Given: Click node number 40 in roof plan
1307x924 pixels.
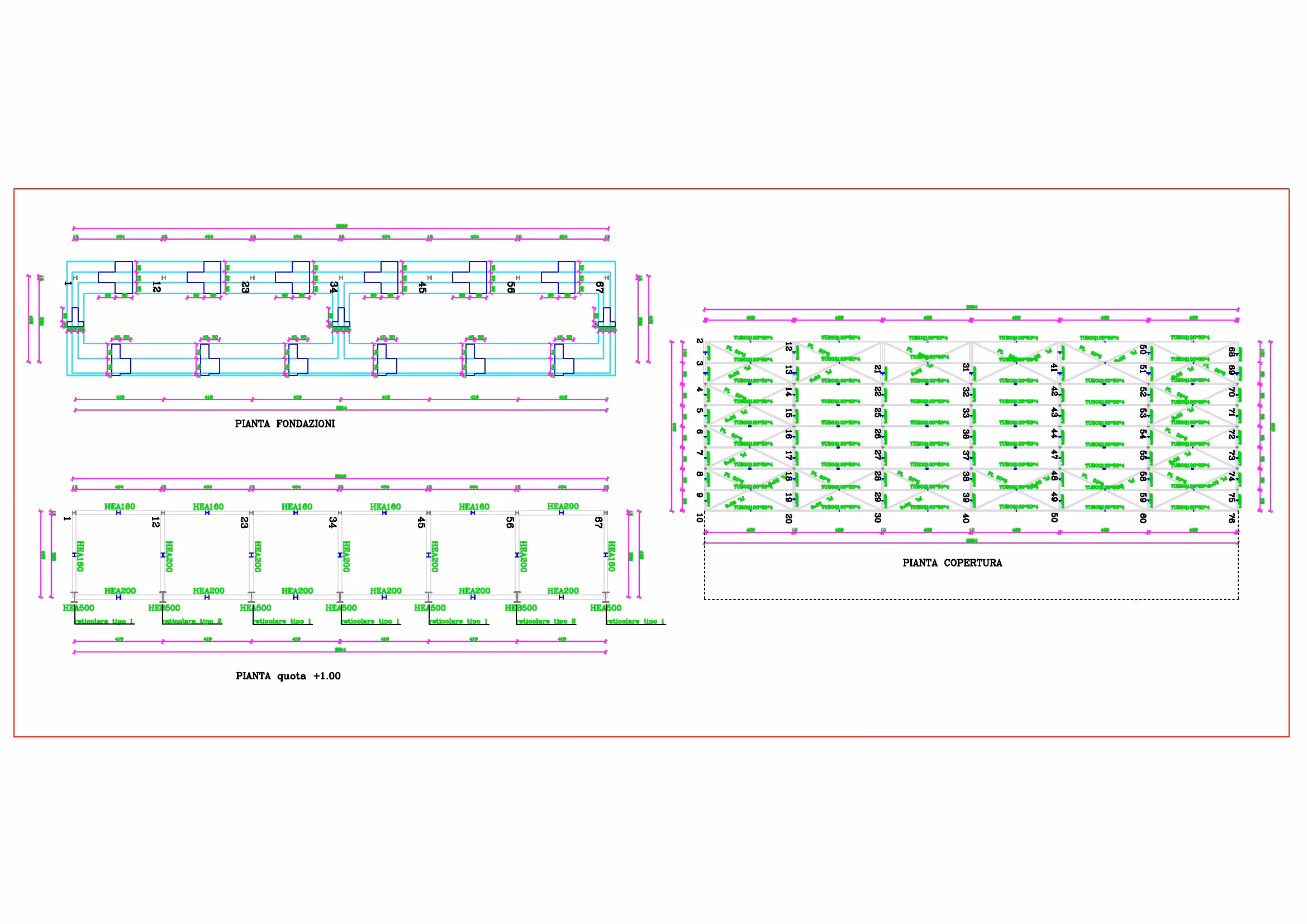Looking at the screenshot, I should click(x=966, y=518).
